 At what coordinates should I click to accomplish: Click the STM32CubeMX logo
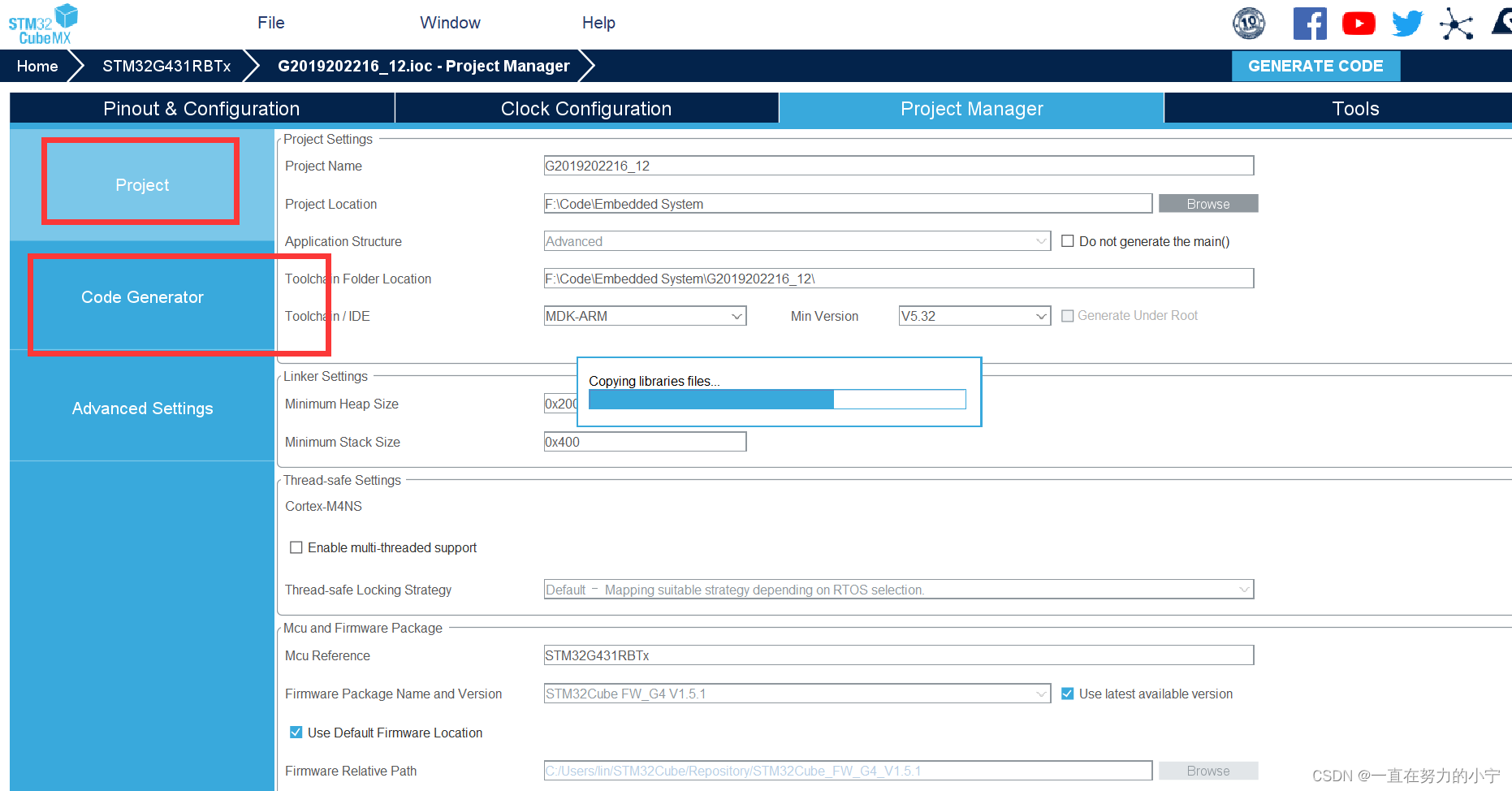click(43, 24)
